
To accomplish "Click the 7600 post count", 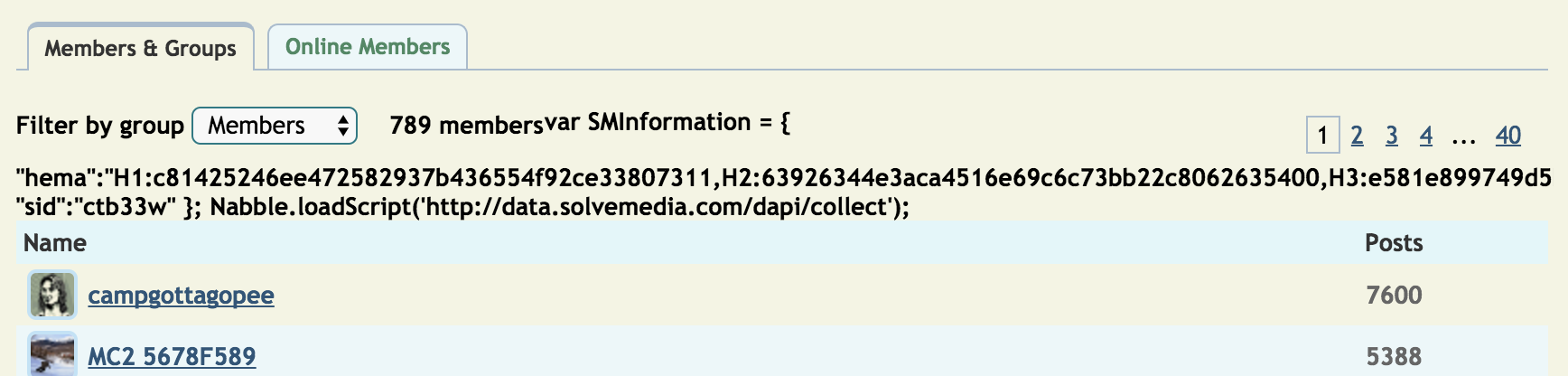I will pyautogui.click(x=1394, y=296).
